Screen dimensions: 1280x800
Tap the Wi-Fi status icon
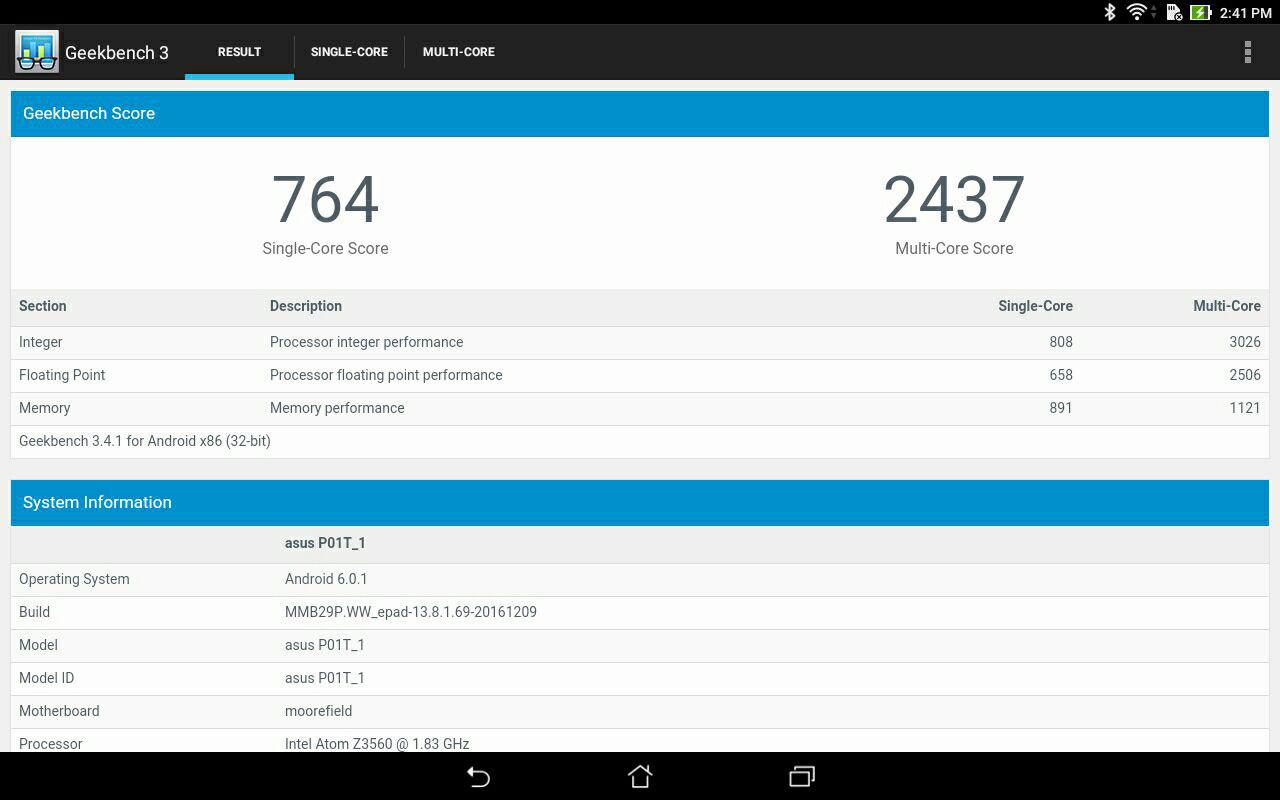[1137, 12]
